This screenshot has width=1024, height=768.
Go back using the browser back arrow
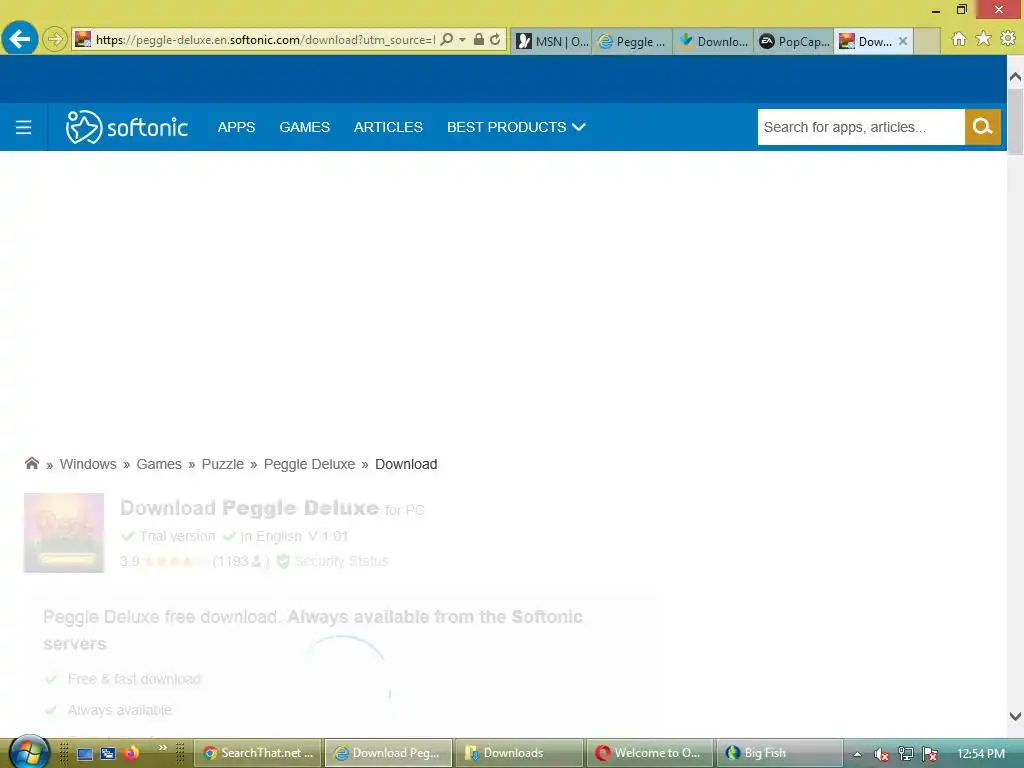[20, 38]
